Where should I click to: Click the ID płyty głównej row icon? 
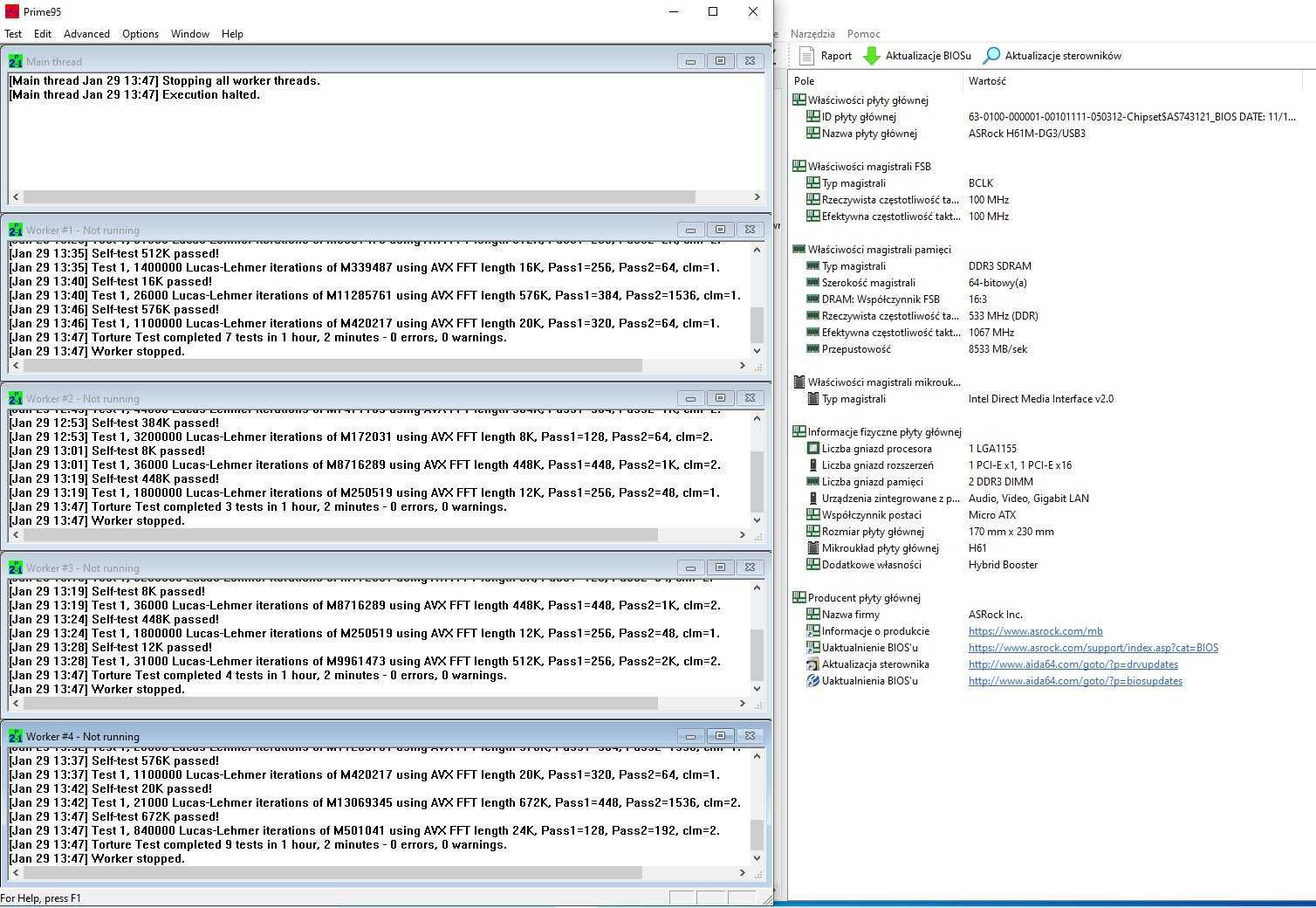click(812, 117)
